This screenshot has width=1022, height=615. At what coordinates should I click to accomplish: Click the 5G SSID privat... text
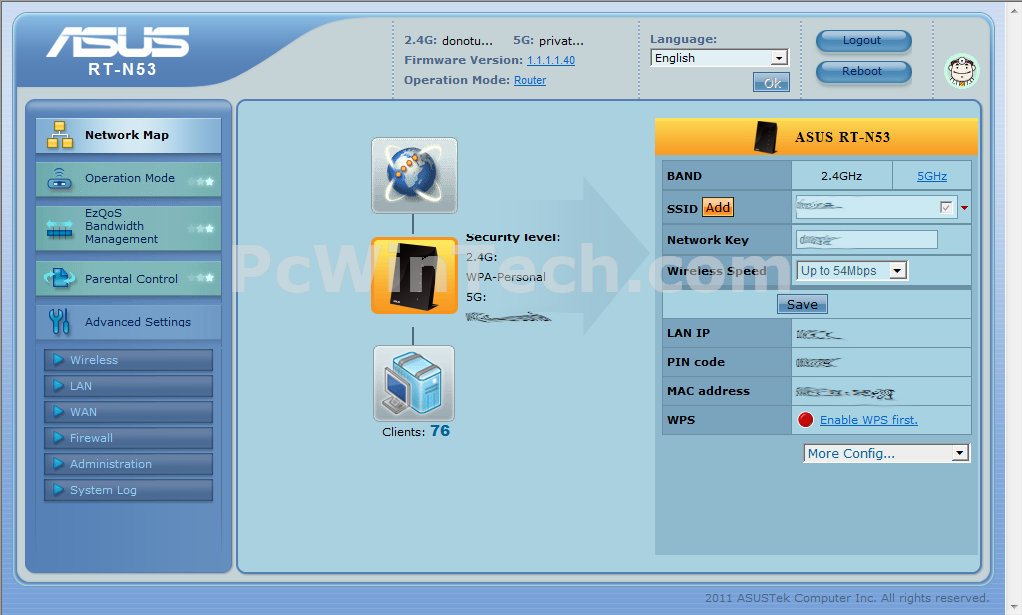pyautogui.click(x=561, y=41)
